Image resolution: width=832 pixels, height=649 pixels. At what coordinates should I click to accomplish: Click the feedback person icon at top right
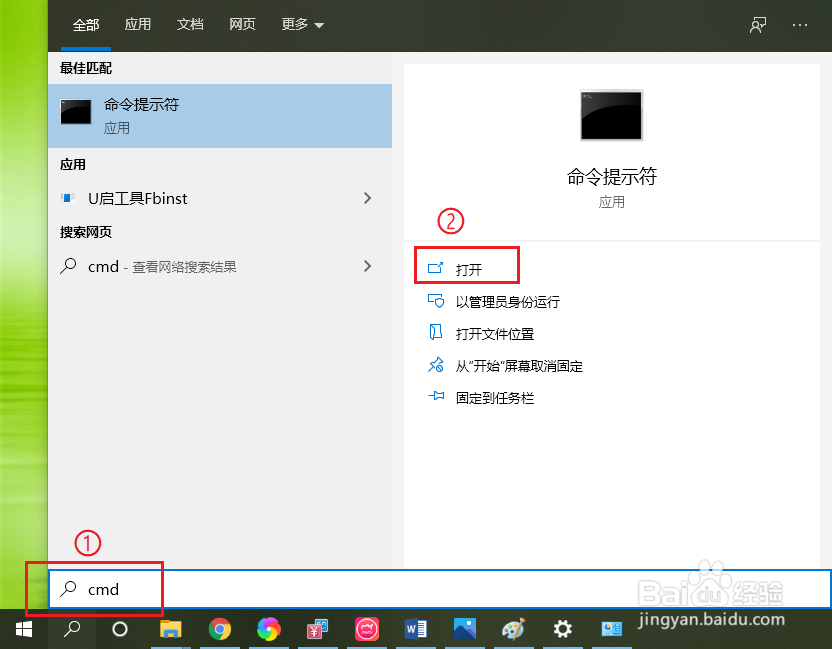[x=757, y=25]
